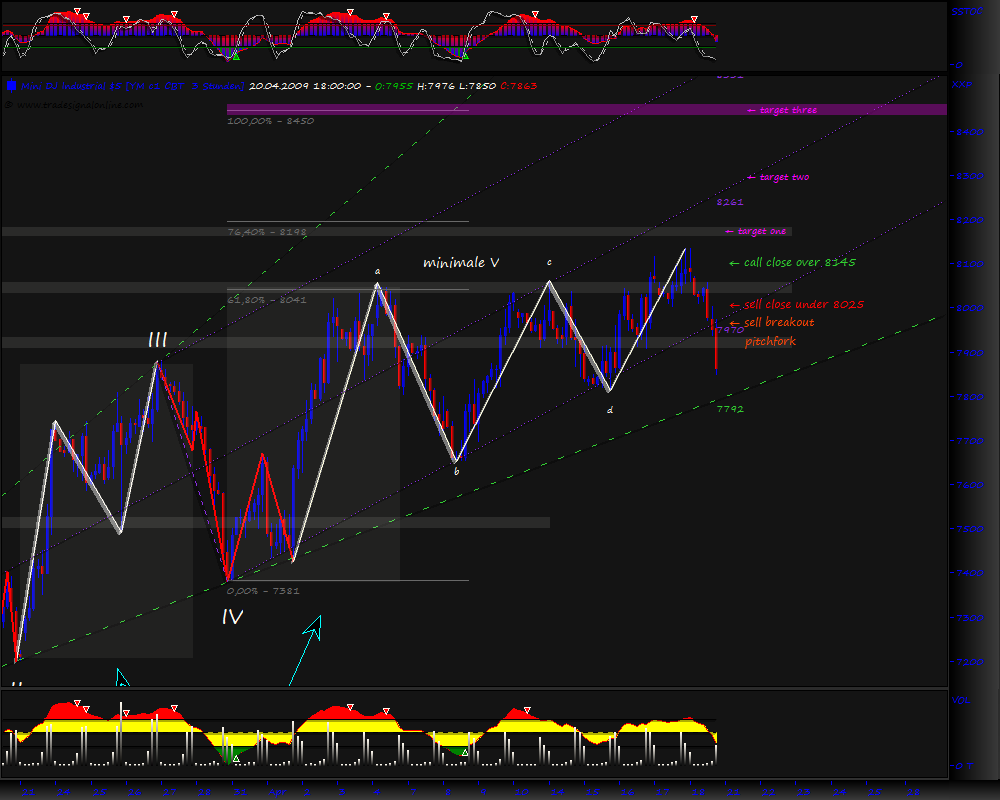This screenshot has width=1000, height=800.
Task: Click 7500 on the price axis
Action: pyautogui.click(x=969, y=529)
